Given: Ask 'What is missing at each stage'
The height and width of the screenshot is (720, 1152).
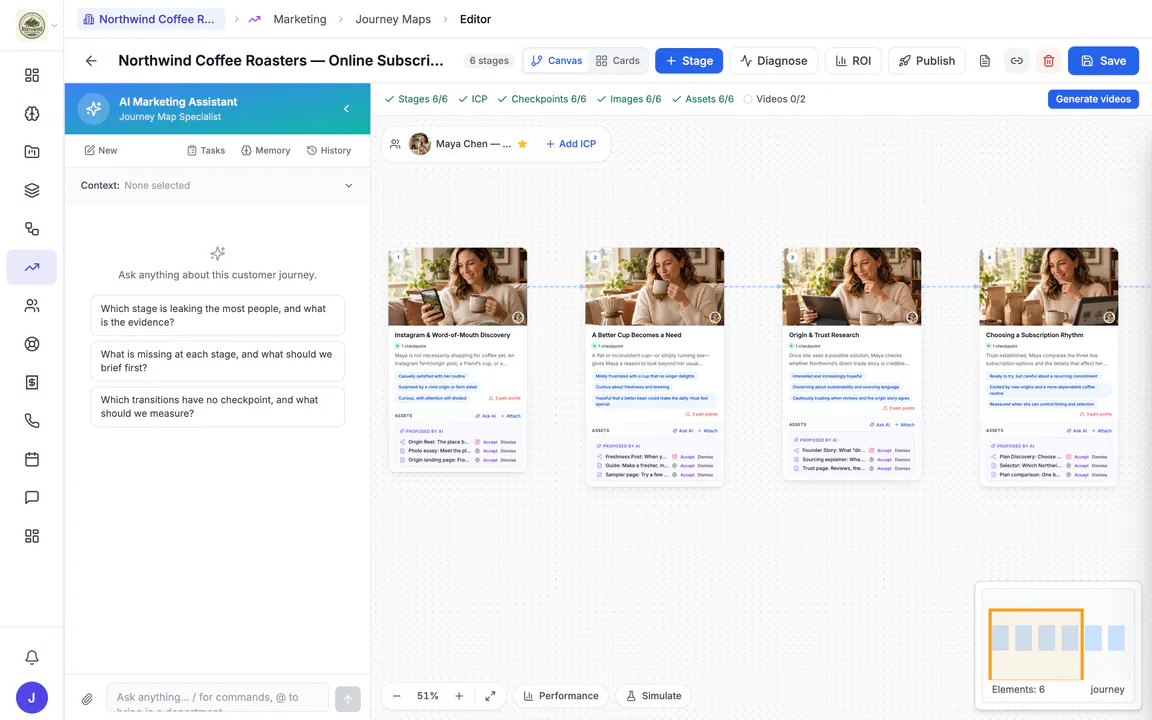Looking at the screenshot, I should coord(217,361).
